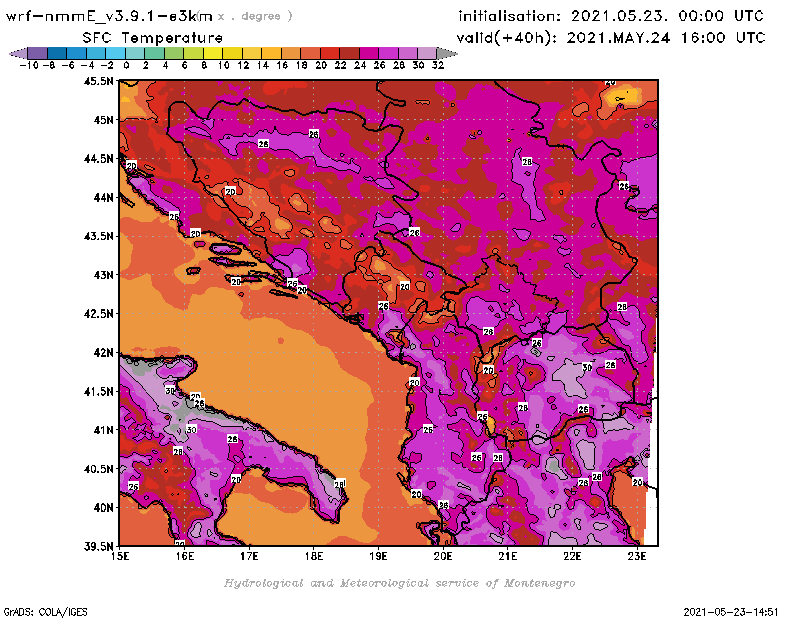Click the 43N latitude axis label
This screenshot has width=800, height=618.
(104, 275)
